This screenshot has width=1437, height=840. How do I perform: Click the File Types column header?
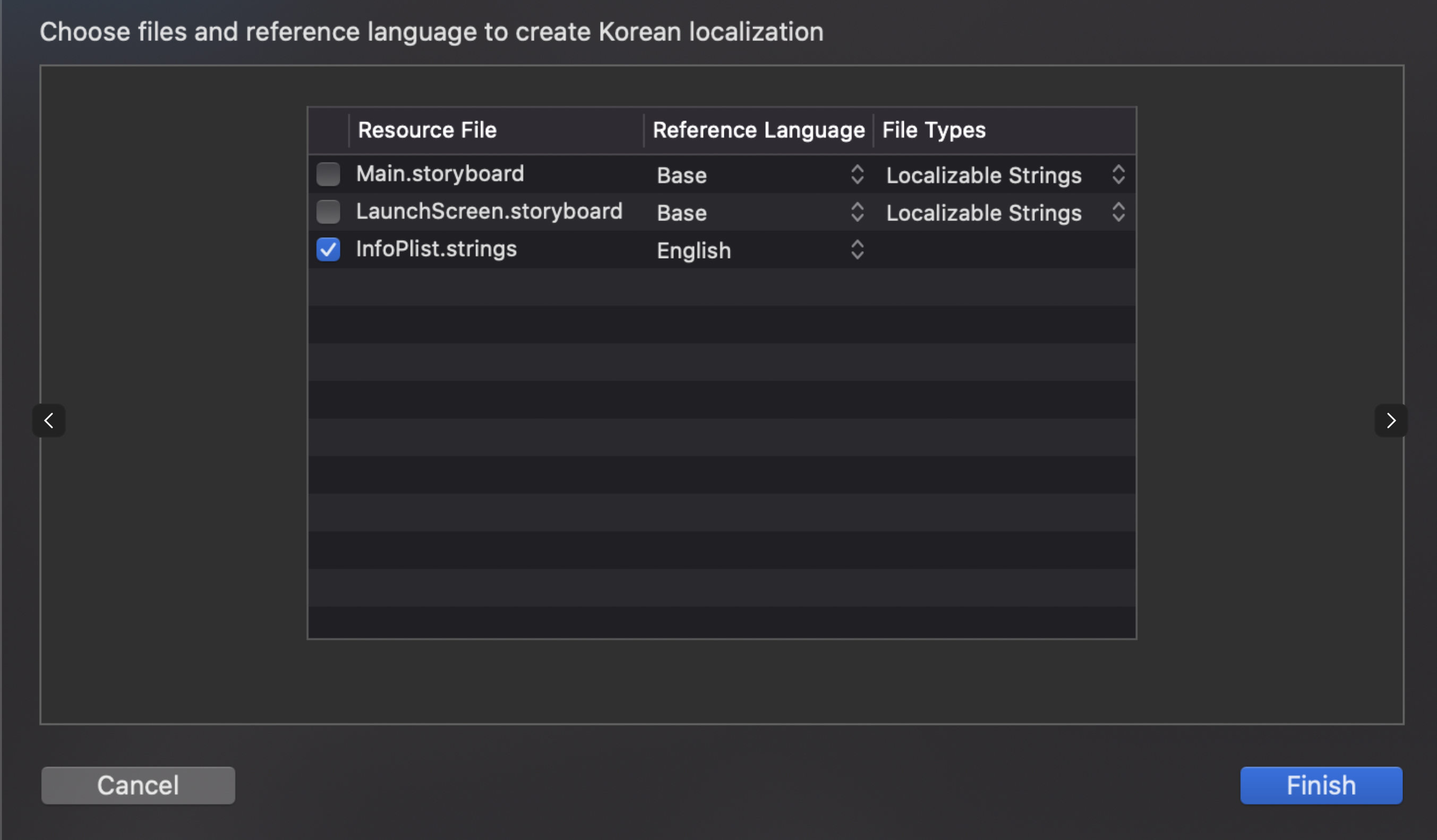[x=934, y=130]
